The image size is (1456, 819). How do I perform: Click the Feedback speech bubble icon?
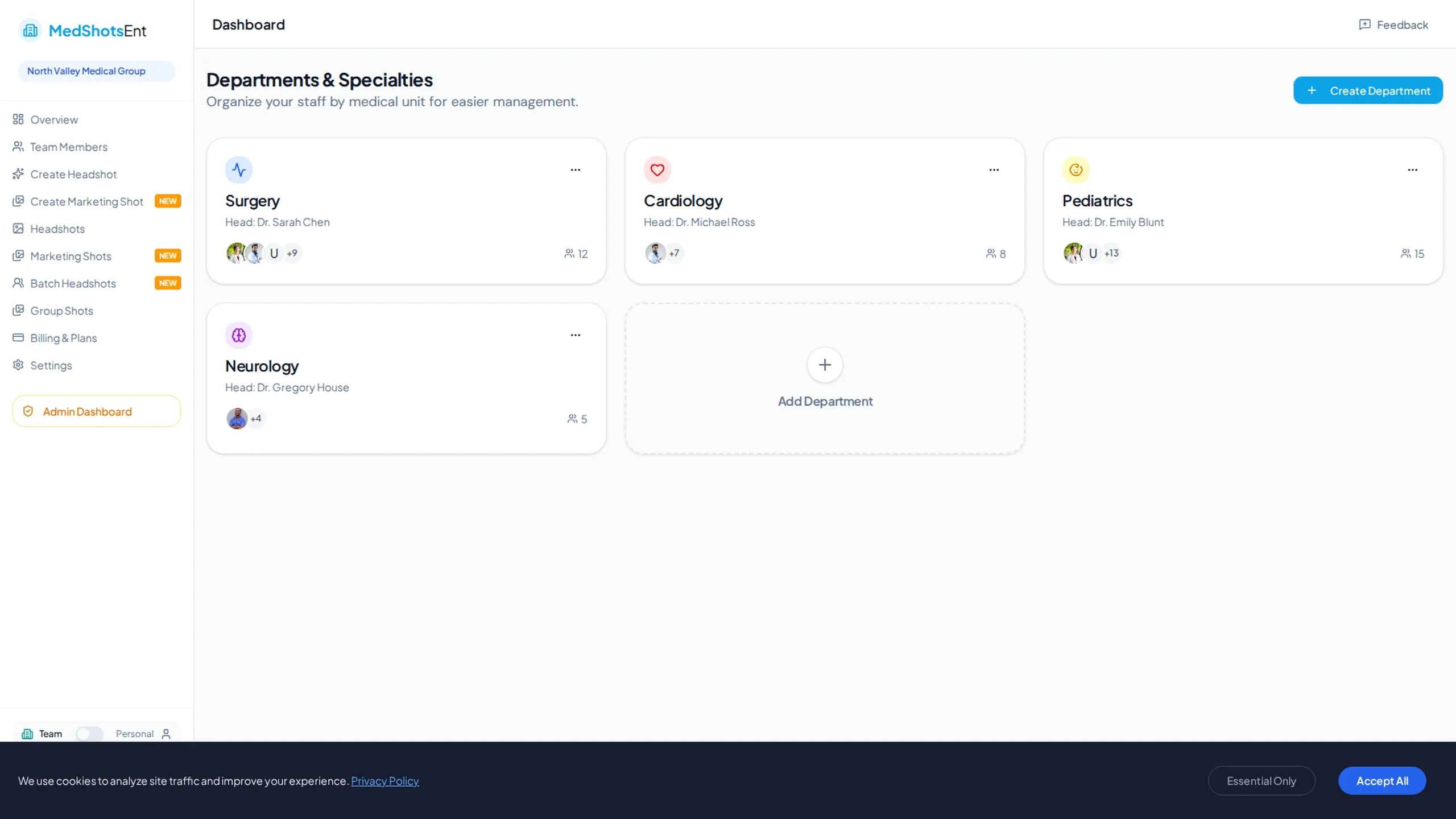(1364, 24)
